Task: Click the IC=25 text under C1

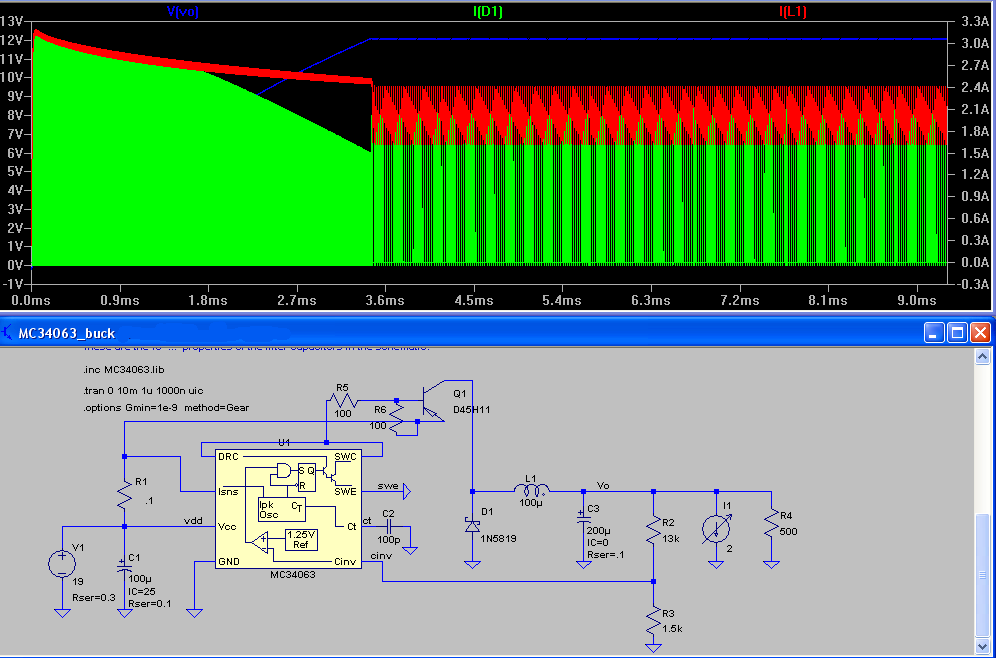Action: coord(140,594)
